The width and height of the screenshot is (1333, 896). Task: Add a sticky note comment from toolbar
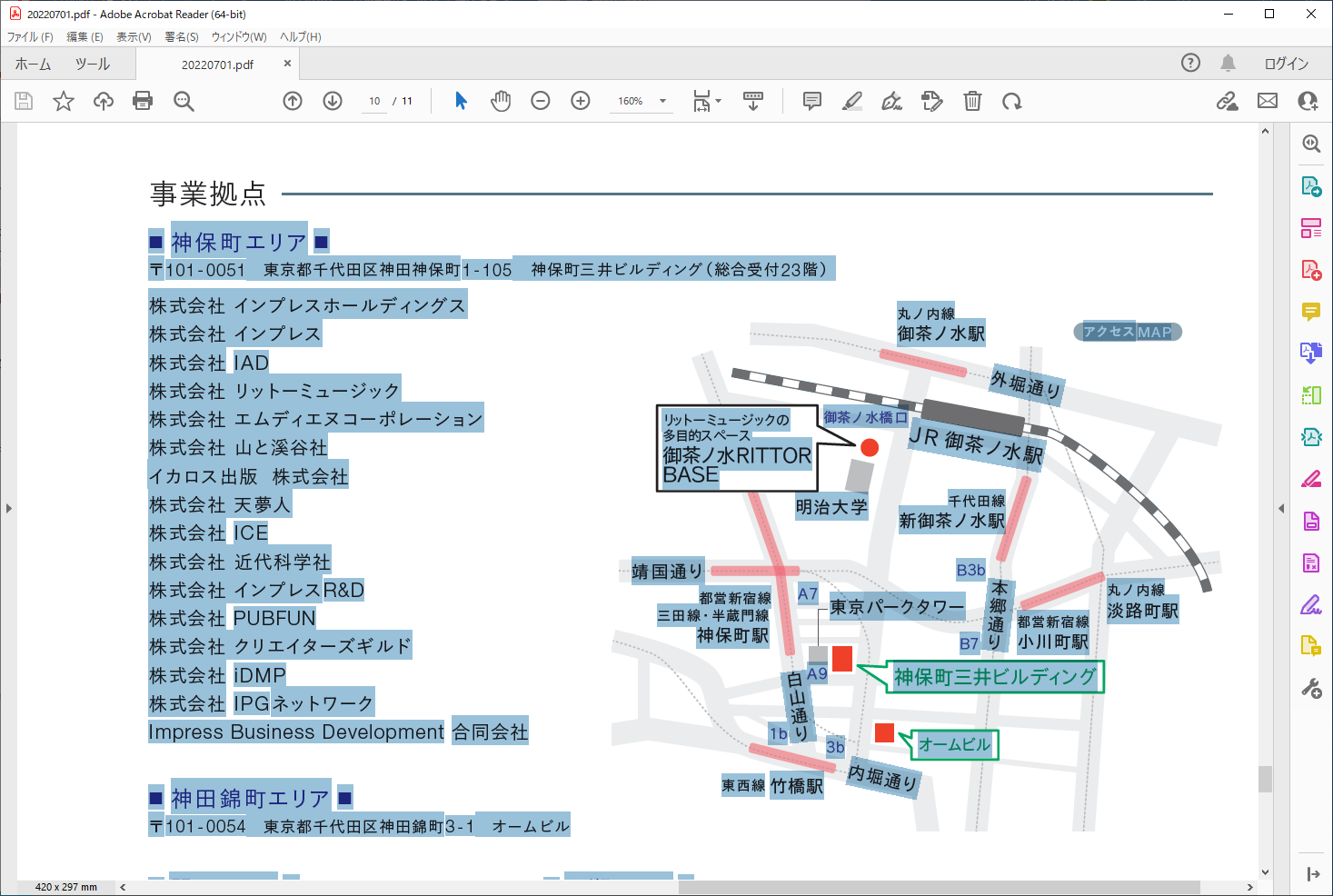[x=812, y=101]
